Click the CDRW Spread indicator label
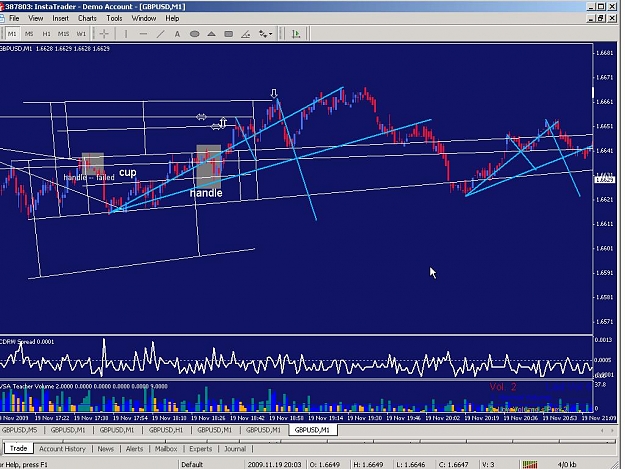The image size is (625, 469). (27, 342)
